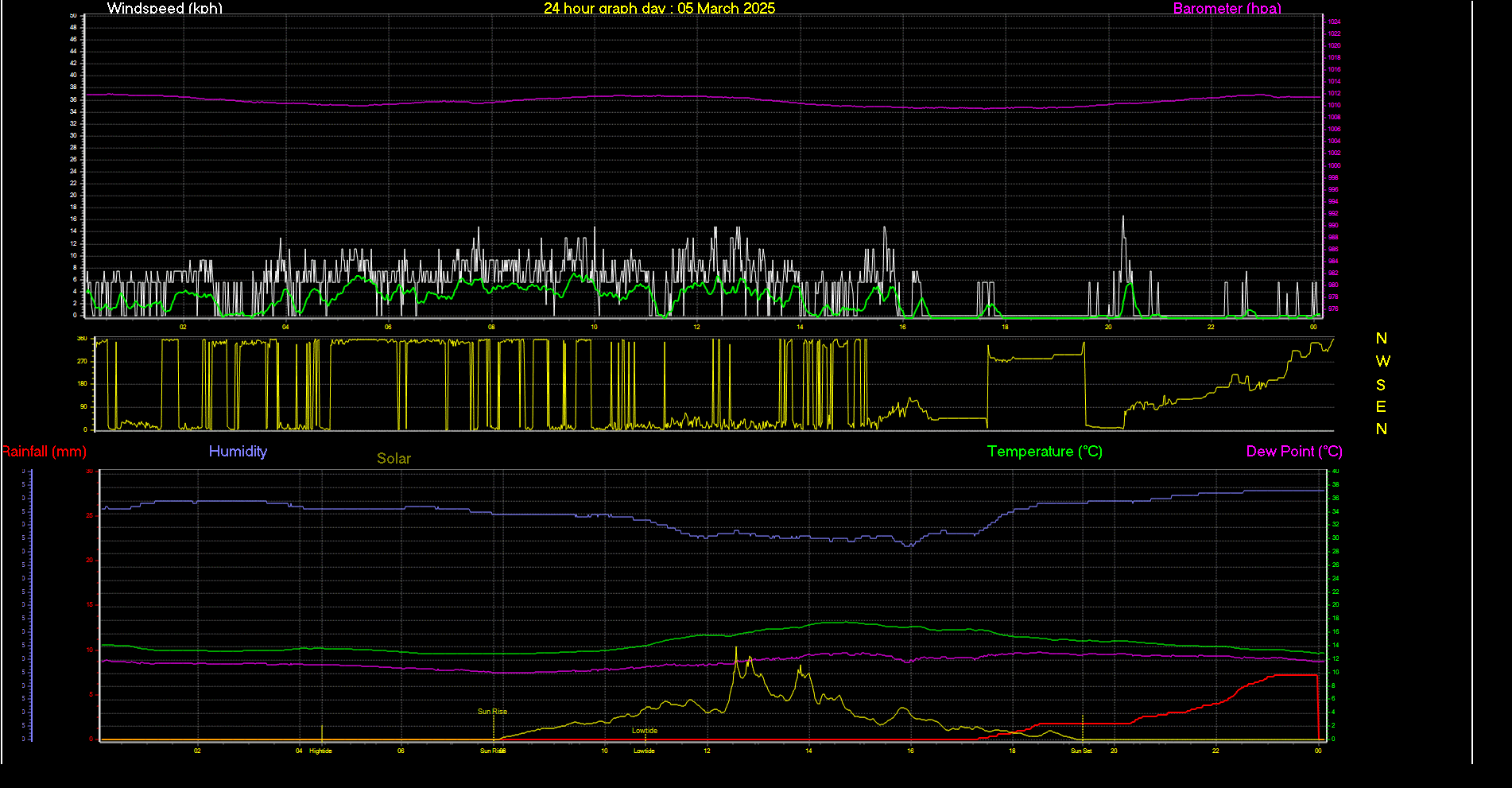
Task: Click the Lowtide label above the time axis
Action: (645, 731)
